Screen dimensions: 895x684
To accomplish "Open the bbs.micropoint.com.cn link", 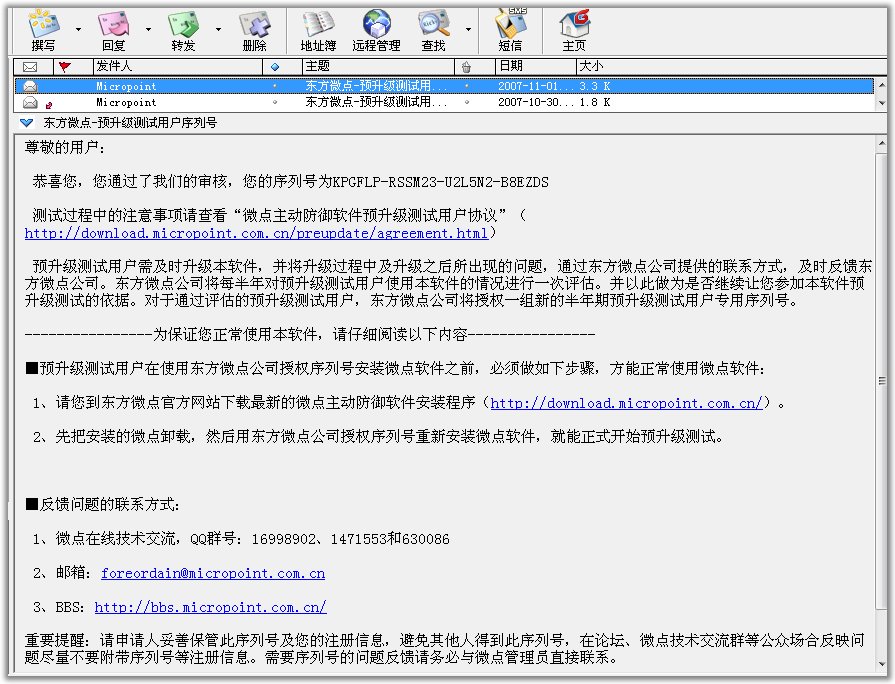I will [x=211, y=607].
